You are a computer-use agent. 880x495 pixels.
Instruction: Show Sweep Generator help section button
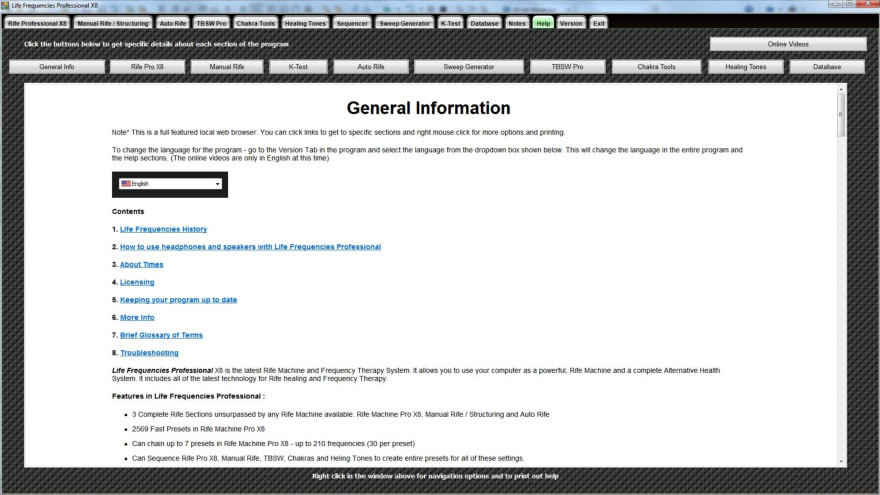(469, 67)
